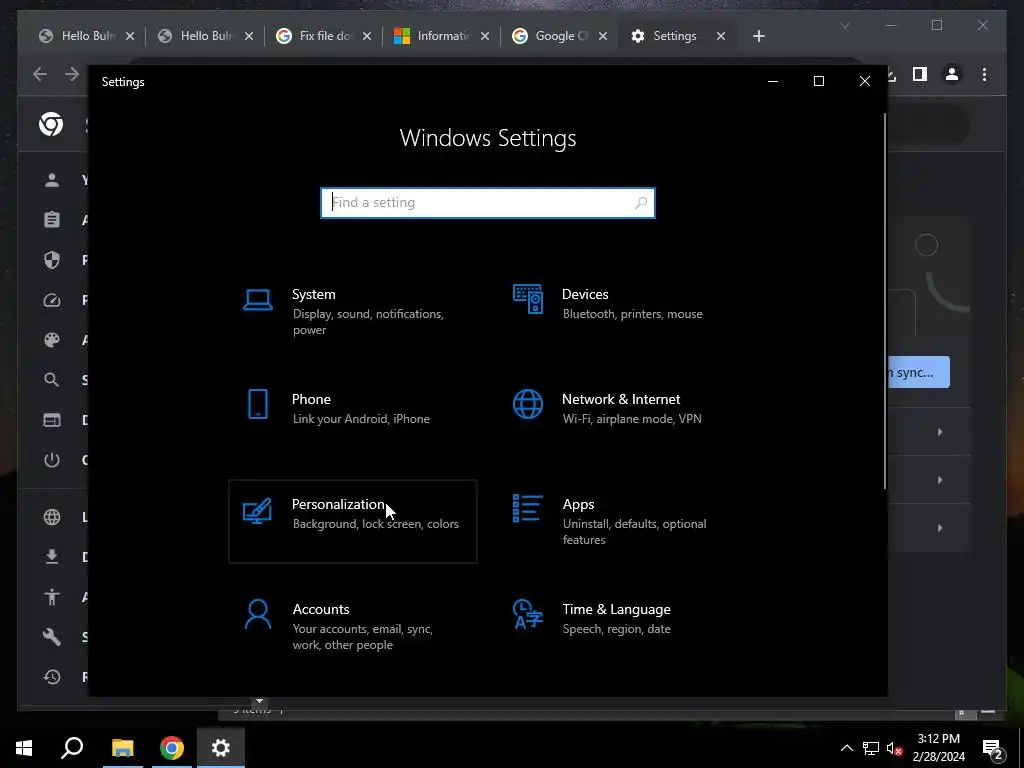Expand third Chrome settings arrow row

[x=940, y=528]
